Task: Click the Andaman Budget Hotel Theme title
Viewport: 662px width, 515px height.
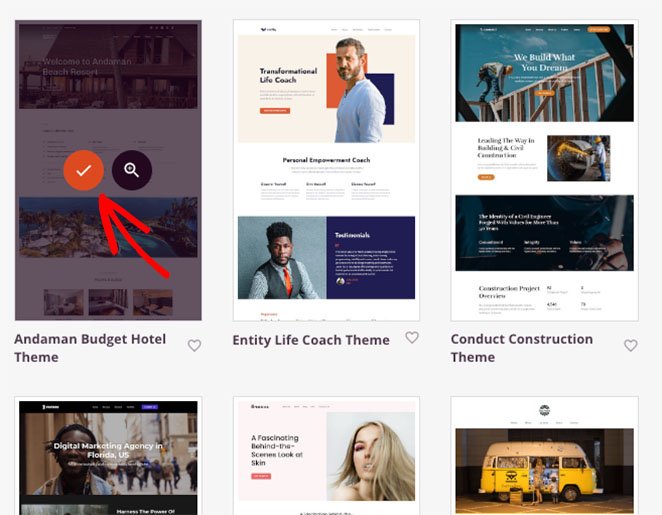Action: [x=90, y=348]
